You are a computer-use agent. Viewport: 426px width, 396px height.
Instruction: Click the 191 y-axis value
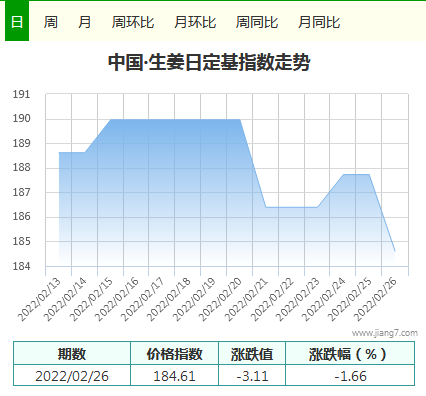[x=21, y=94]
